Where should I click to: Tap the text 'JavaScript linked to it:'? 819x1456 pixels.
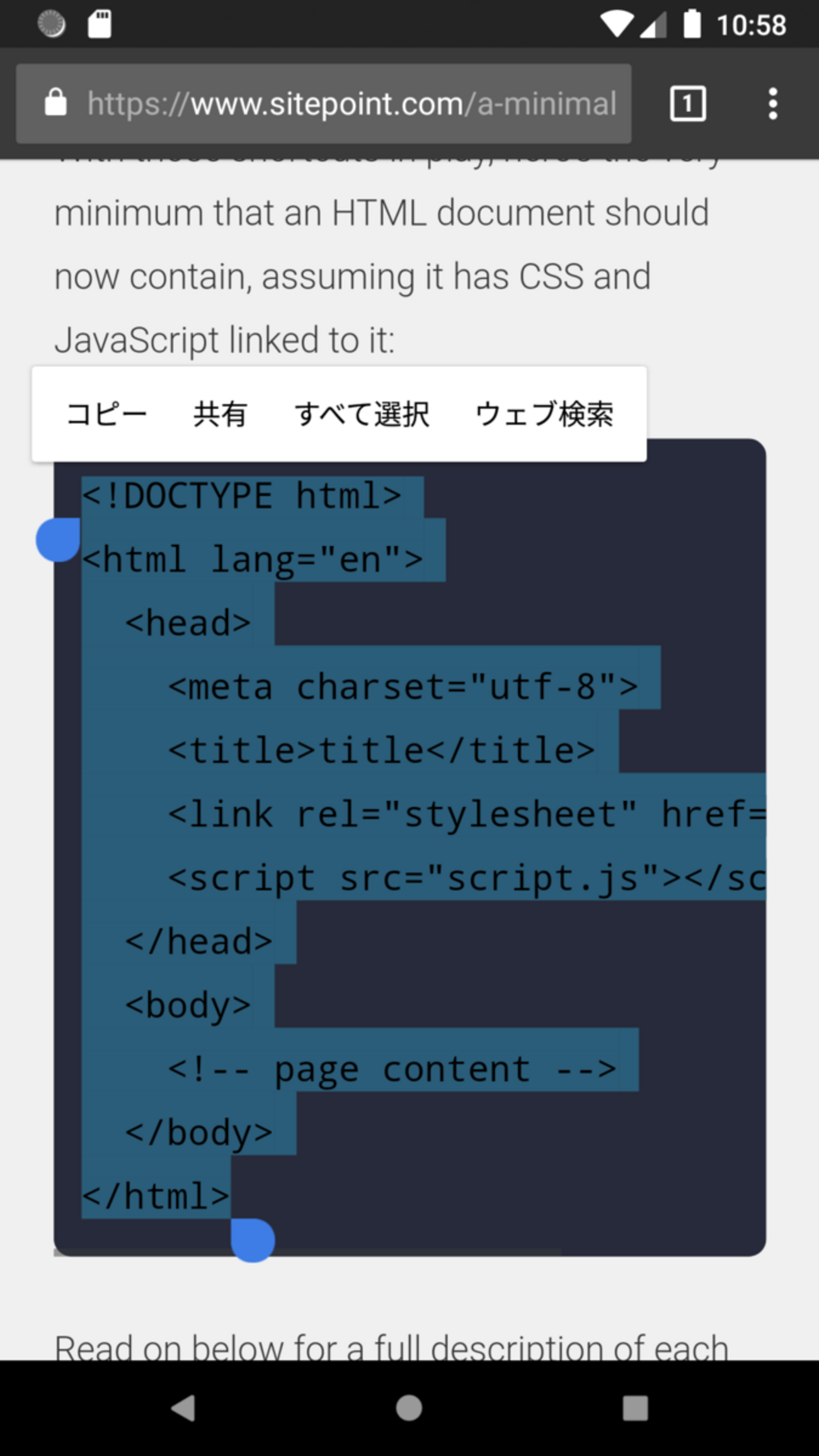pos(225,340)
